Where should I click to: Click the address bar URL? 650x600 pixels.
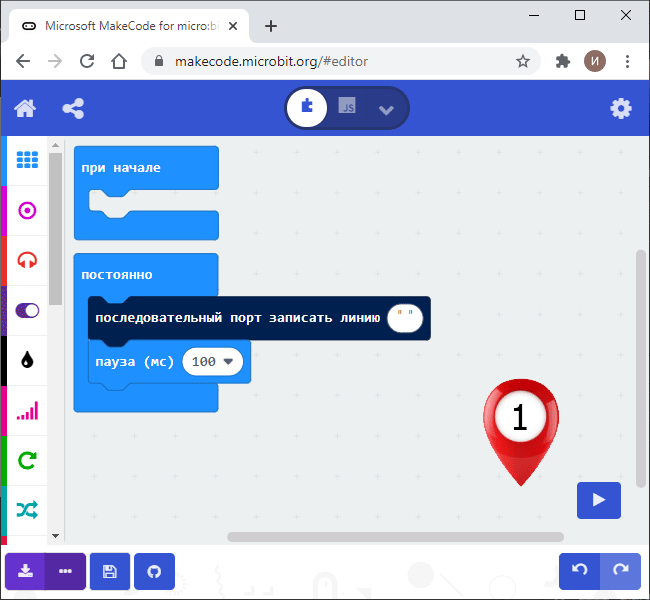click(x=271, y=61)
